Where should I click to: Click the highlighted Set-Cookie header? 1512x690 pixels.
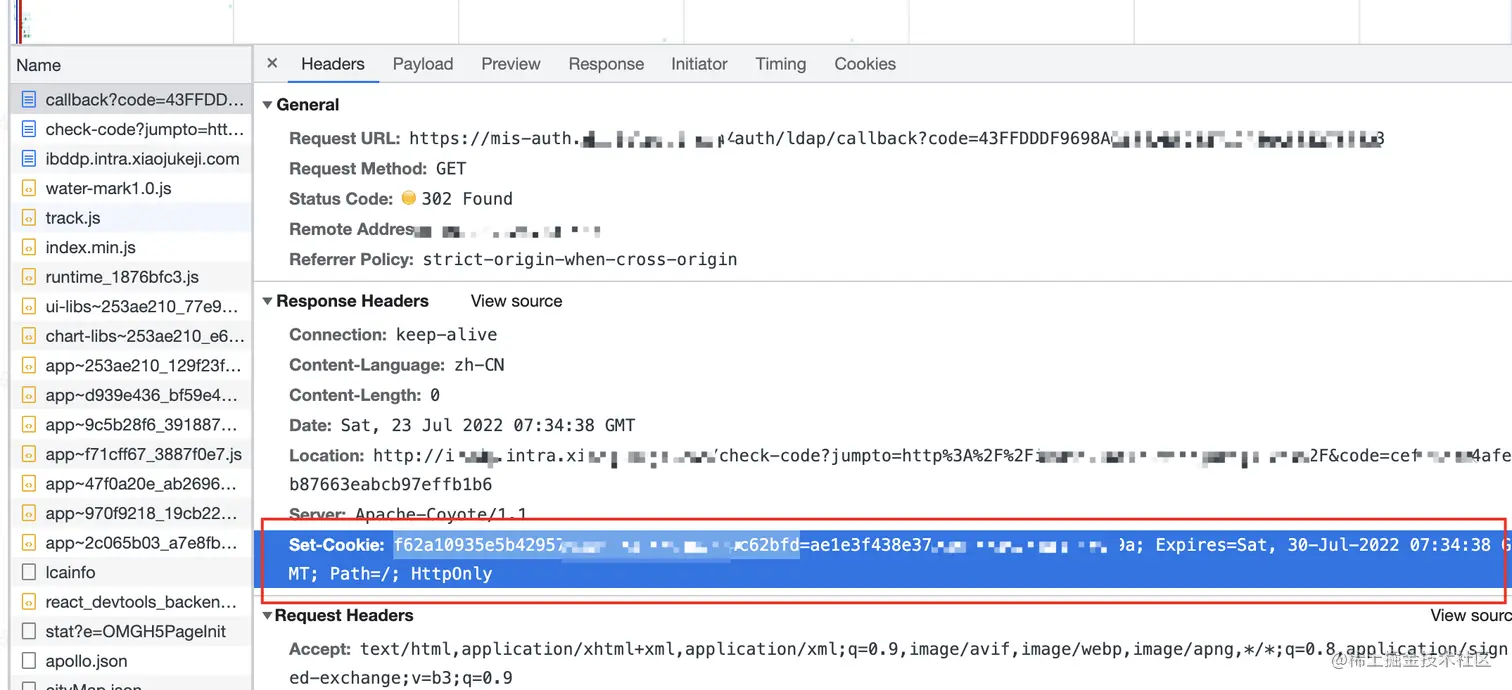tap(884, 559)
